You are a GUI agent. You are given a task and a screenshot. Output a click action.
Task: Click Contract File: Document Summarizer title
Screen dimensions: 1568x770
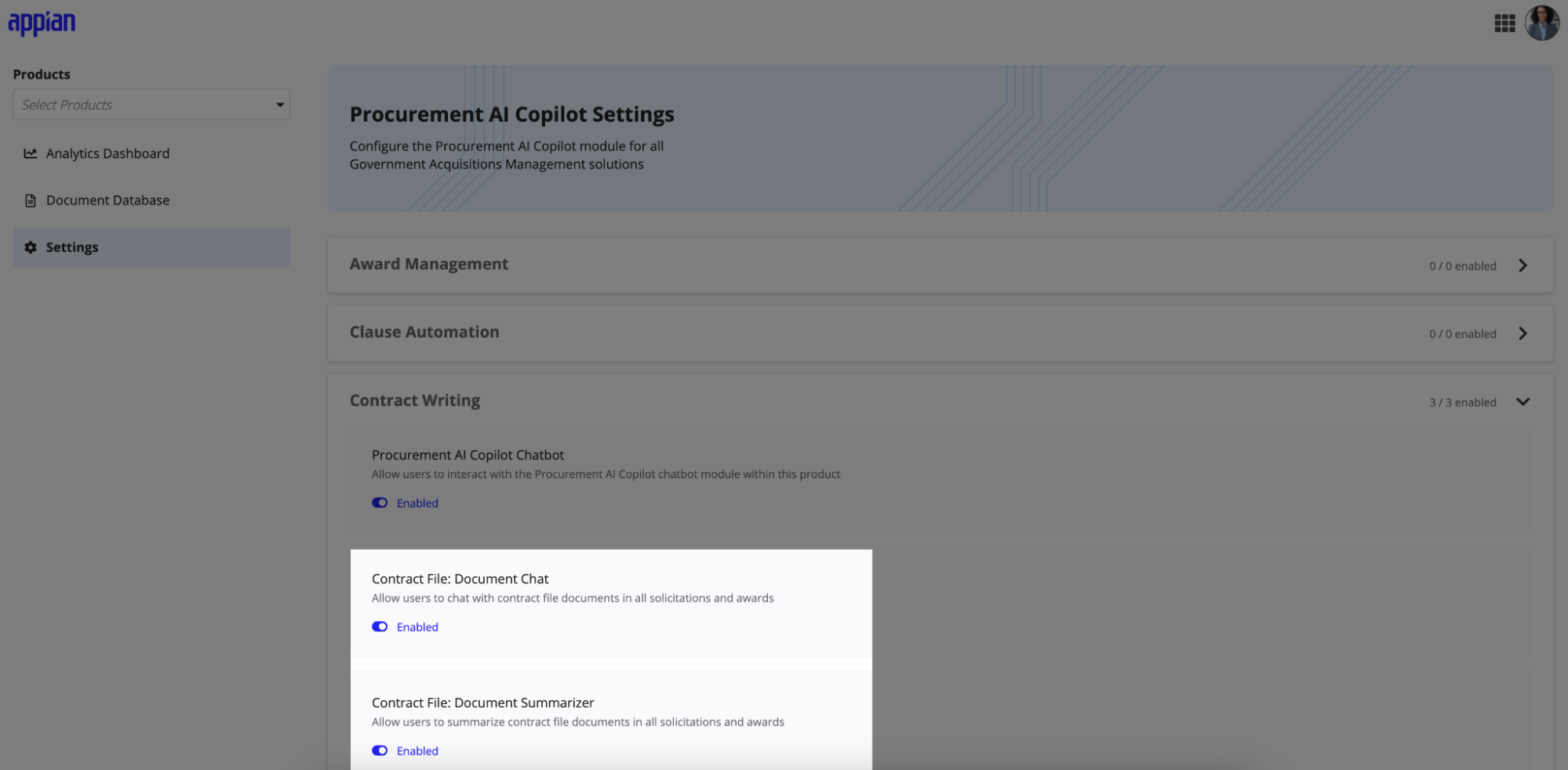482,703
